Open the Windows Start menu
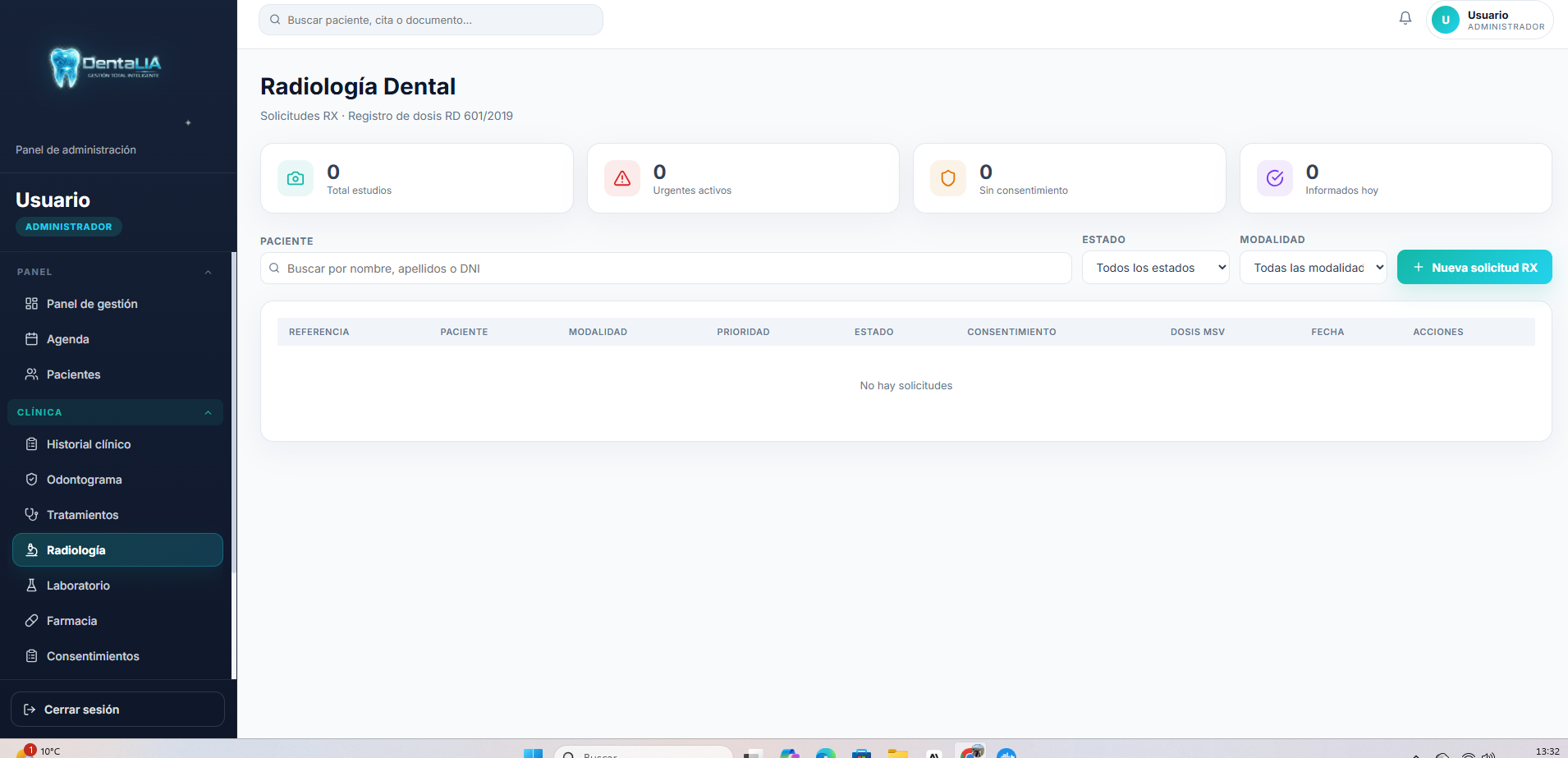 [x=533, y=753]
